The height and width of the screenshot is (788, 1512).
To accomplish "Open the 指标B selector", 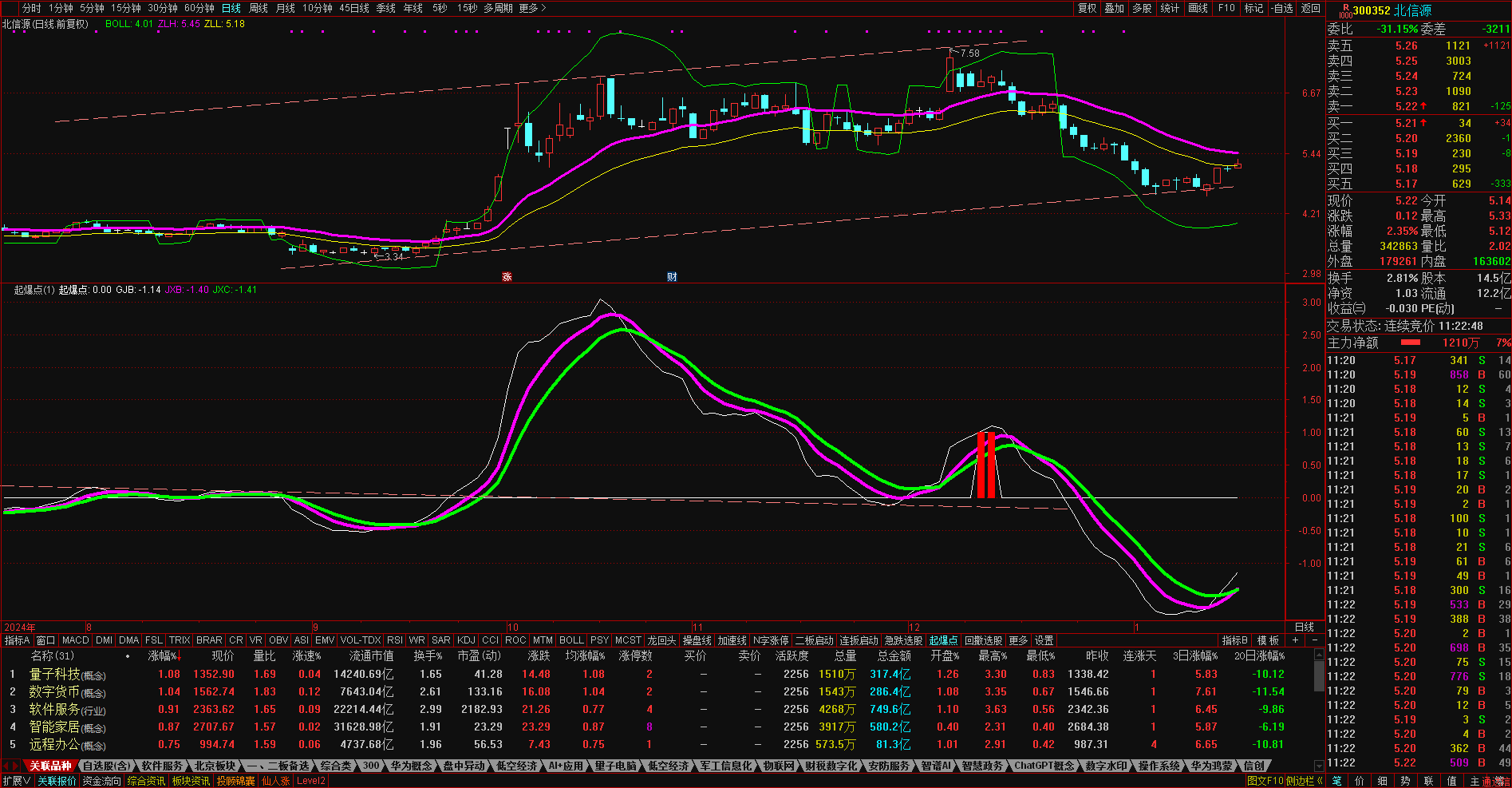I will (1235, 640).
